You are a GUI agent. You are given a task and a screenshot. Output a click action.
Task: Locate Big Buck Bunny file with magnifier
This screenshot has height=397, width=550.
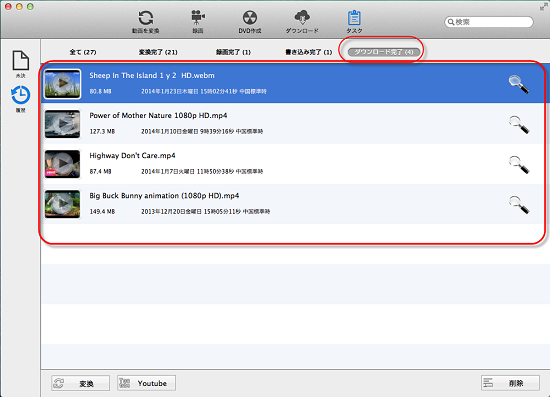519,204
